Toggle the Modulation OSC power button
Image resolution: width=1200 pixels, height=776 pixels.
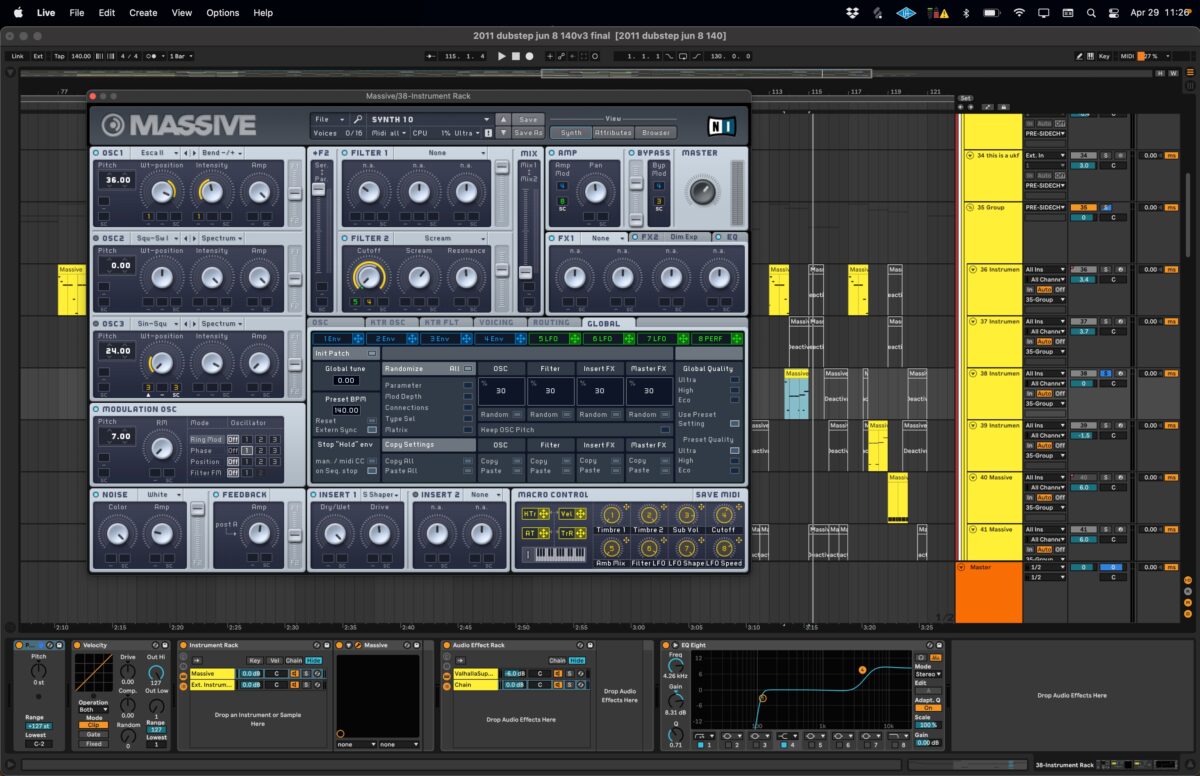(96, 409)
